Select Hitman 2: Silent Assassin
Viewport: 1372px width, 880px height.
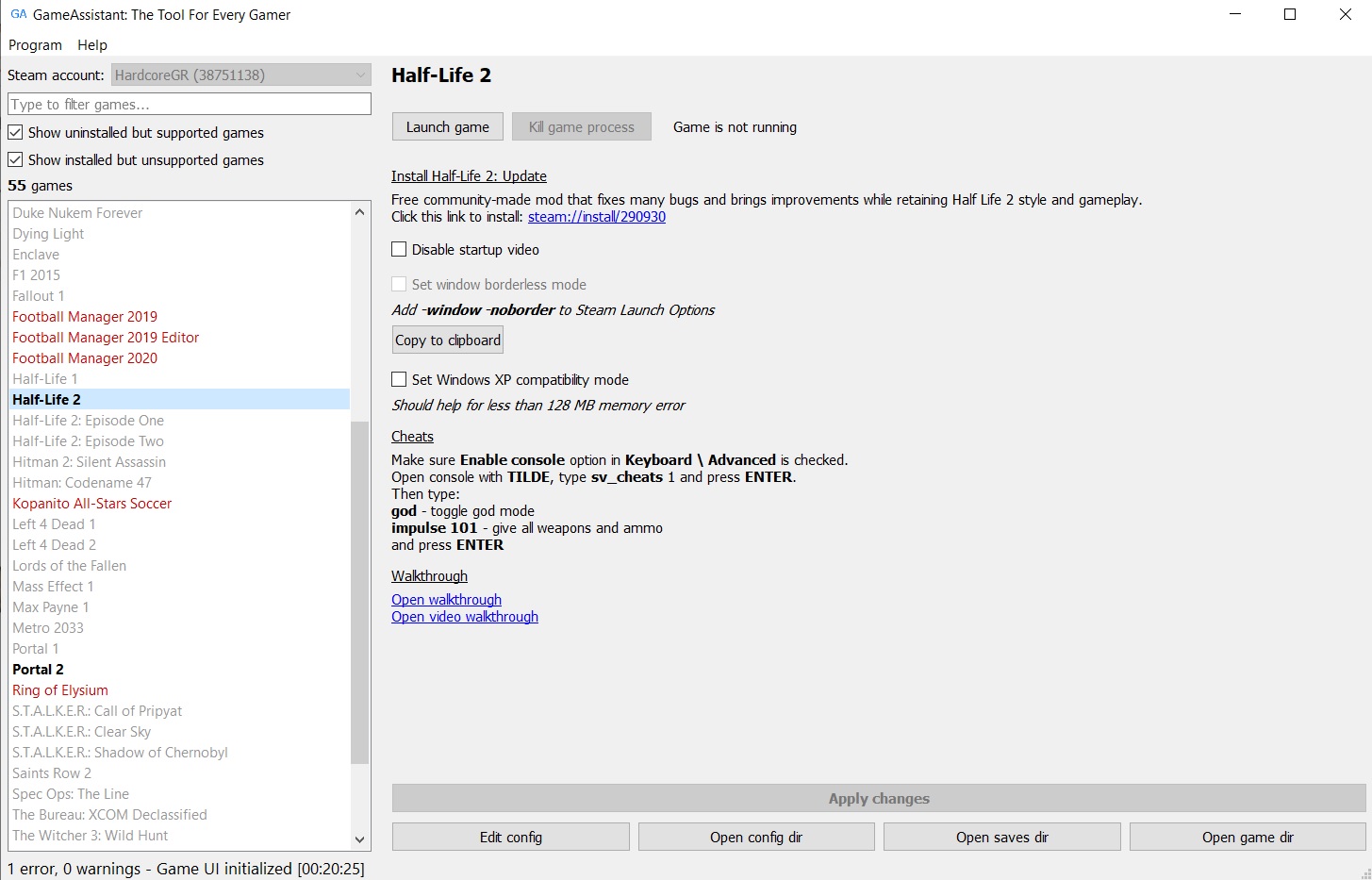(179, 462)
